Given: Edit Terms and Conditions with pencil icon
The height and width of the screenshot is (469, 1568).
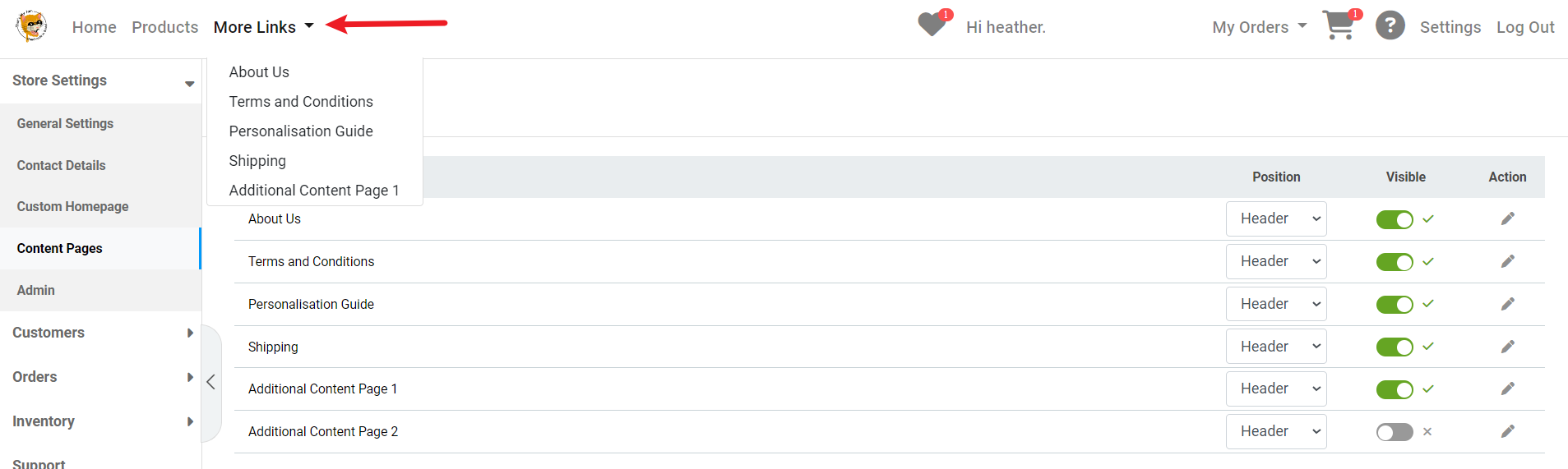Looking at the screenshot, I should pyautogui.click(x=1507, y=261).
